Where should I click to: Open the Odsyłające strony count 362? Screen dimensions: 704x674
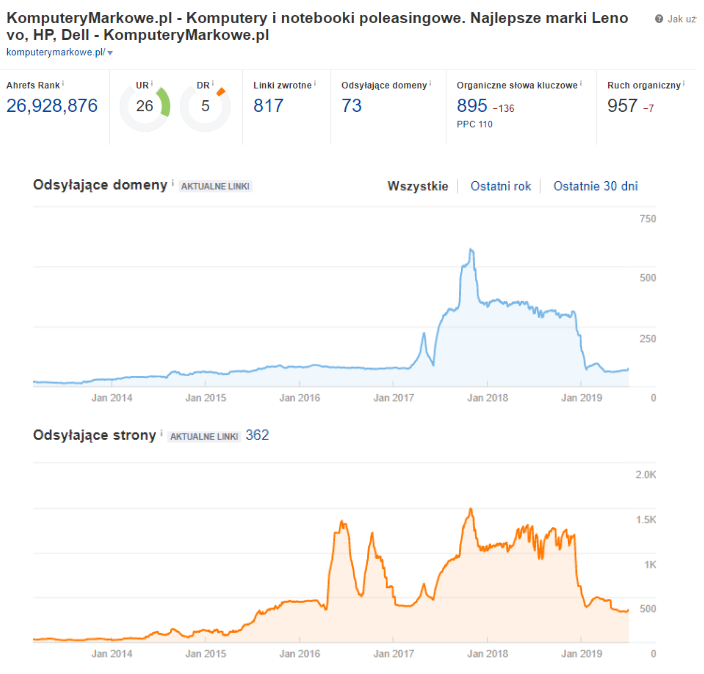(257, 435)
